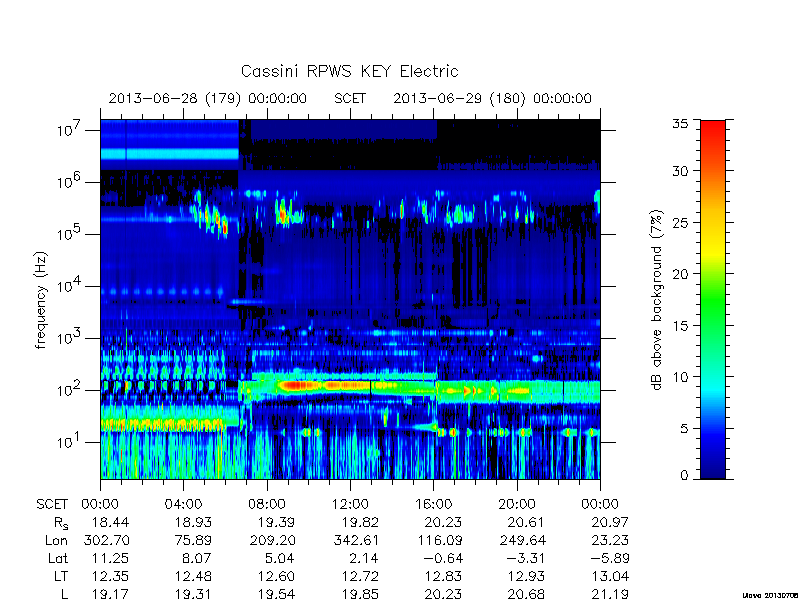Click the LT value 12.93
This screenshot has width=800, height=600.
526,577
